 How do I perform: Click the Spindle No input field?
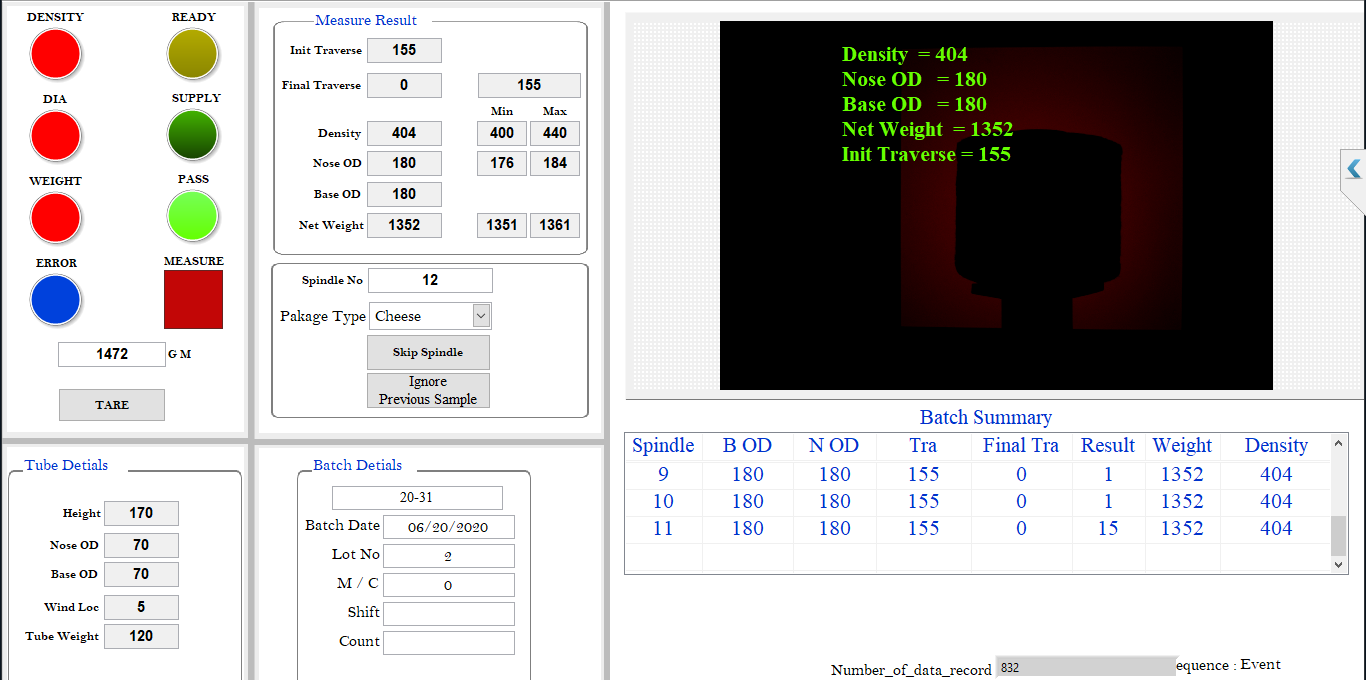pos(430,281)
